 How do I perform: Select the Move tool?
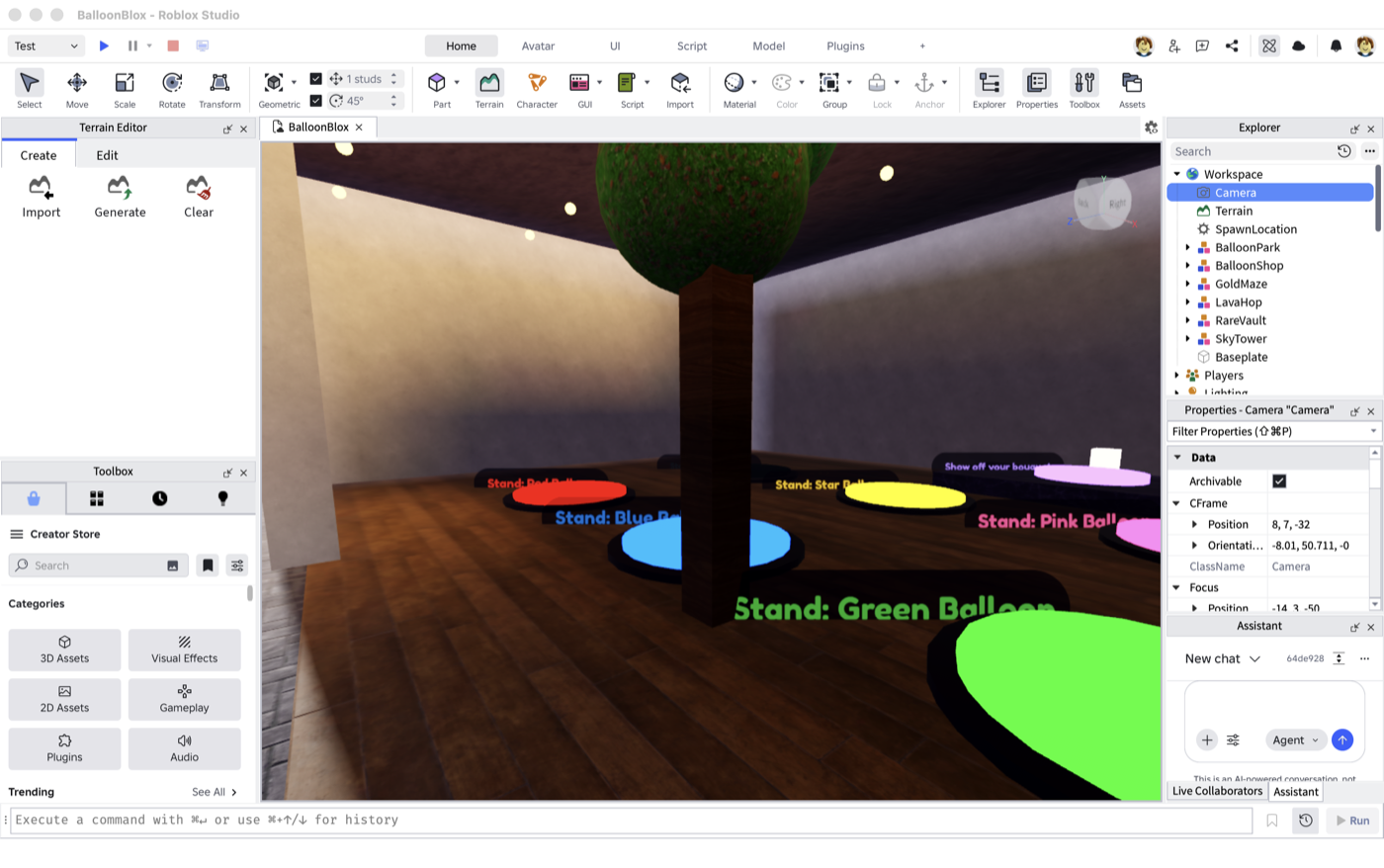tap(77, 89)
